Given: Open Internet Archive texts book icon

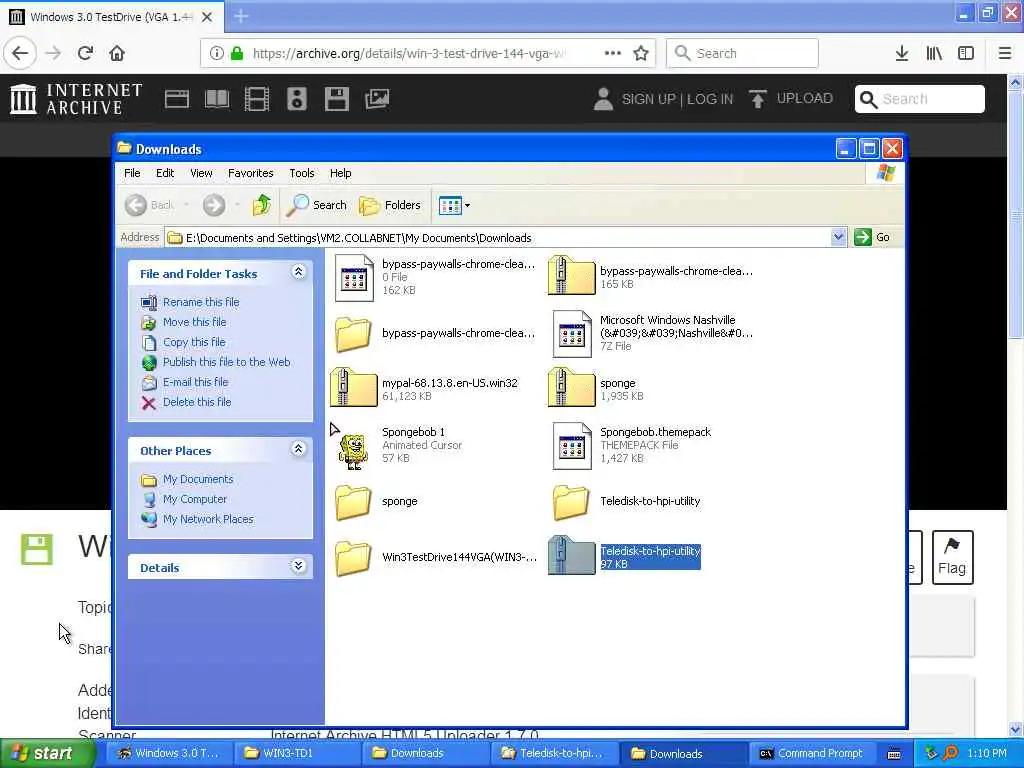Looking at the screenshot, I should tap(217, 99).
